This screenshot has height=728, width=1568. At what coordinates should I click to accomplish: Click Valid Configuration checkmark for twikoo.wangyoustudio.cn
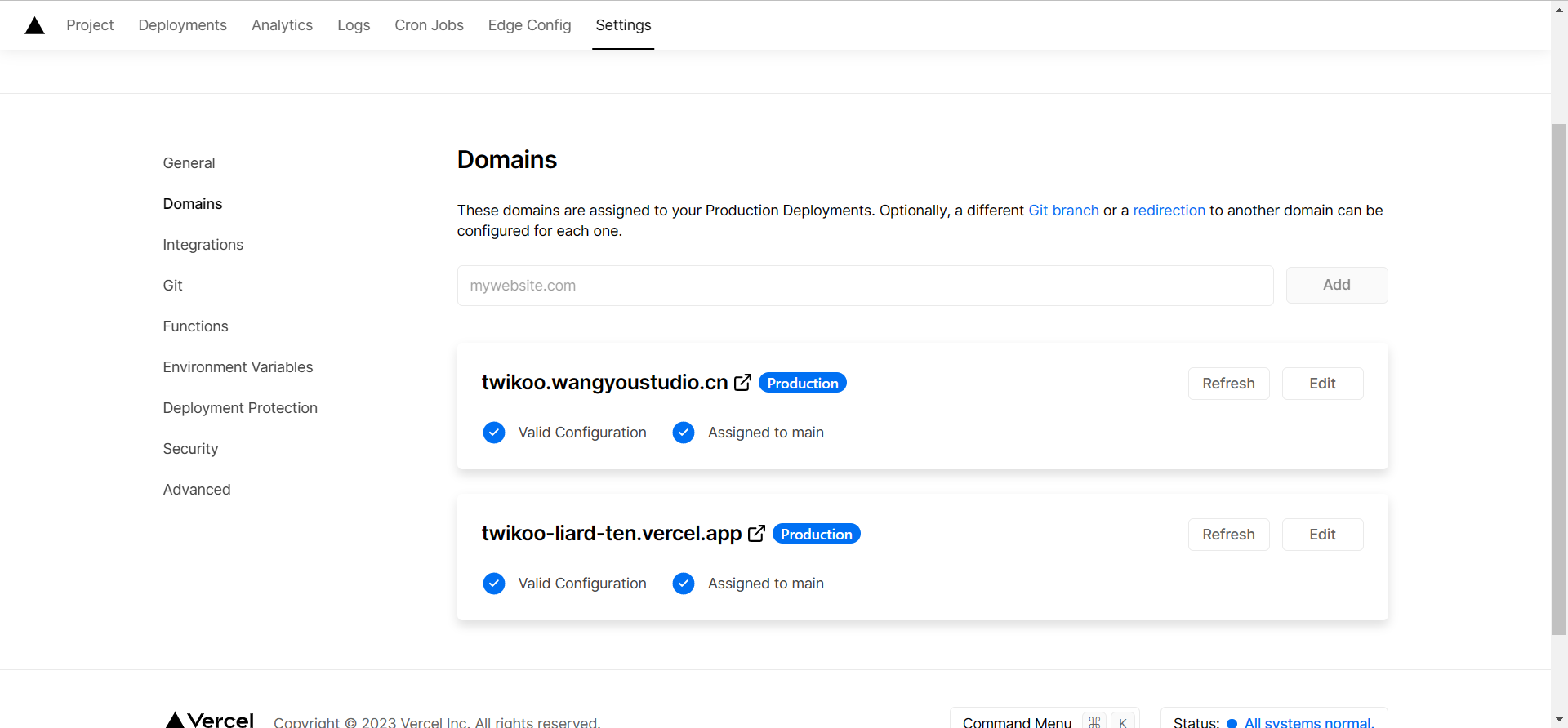494,433
